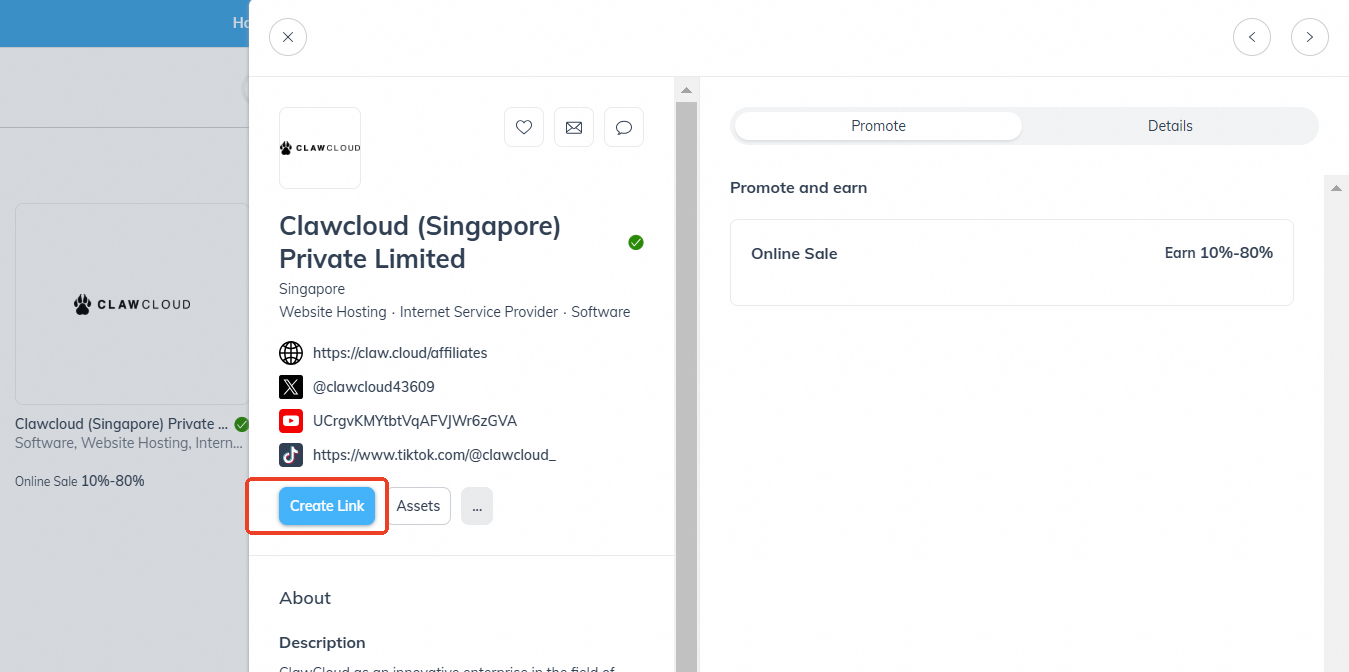This screenshot has width=1349, height=672.
Task: Click the envelope email icon
Action: click(x=574, y=127)
